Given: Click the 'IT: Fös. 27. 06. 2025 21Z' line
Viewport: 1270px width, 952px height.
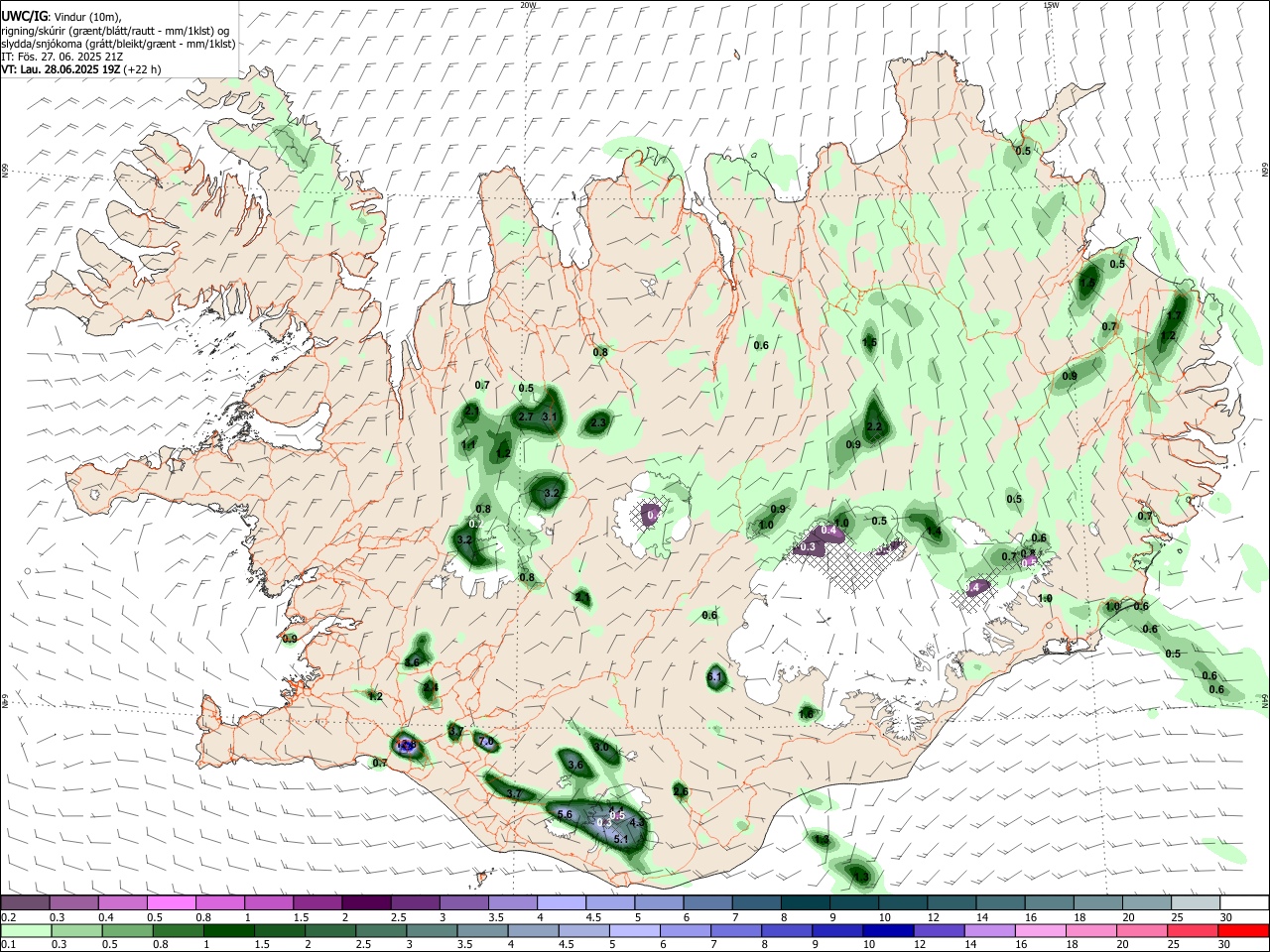Looking at the screenshot, I should click(62, 57).
